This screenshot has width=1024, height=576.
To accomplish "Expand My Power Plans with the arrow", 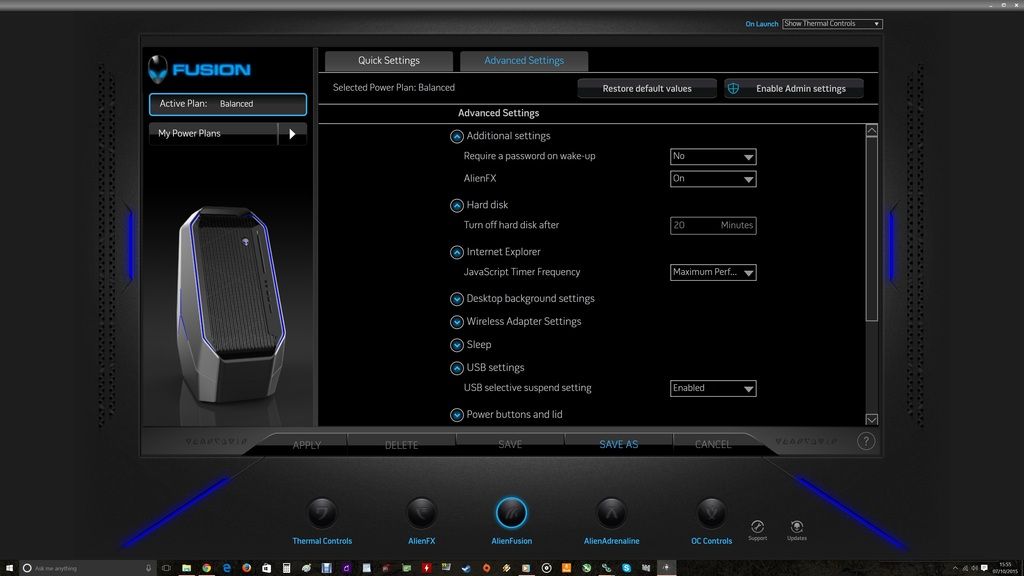I will point(293,134).
